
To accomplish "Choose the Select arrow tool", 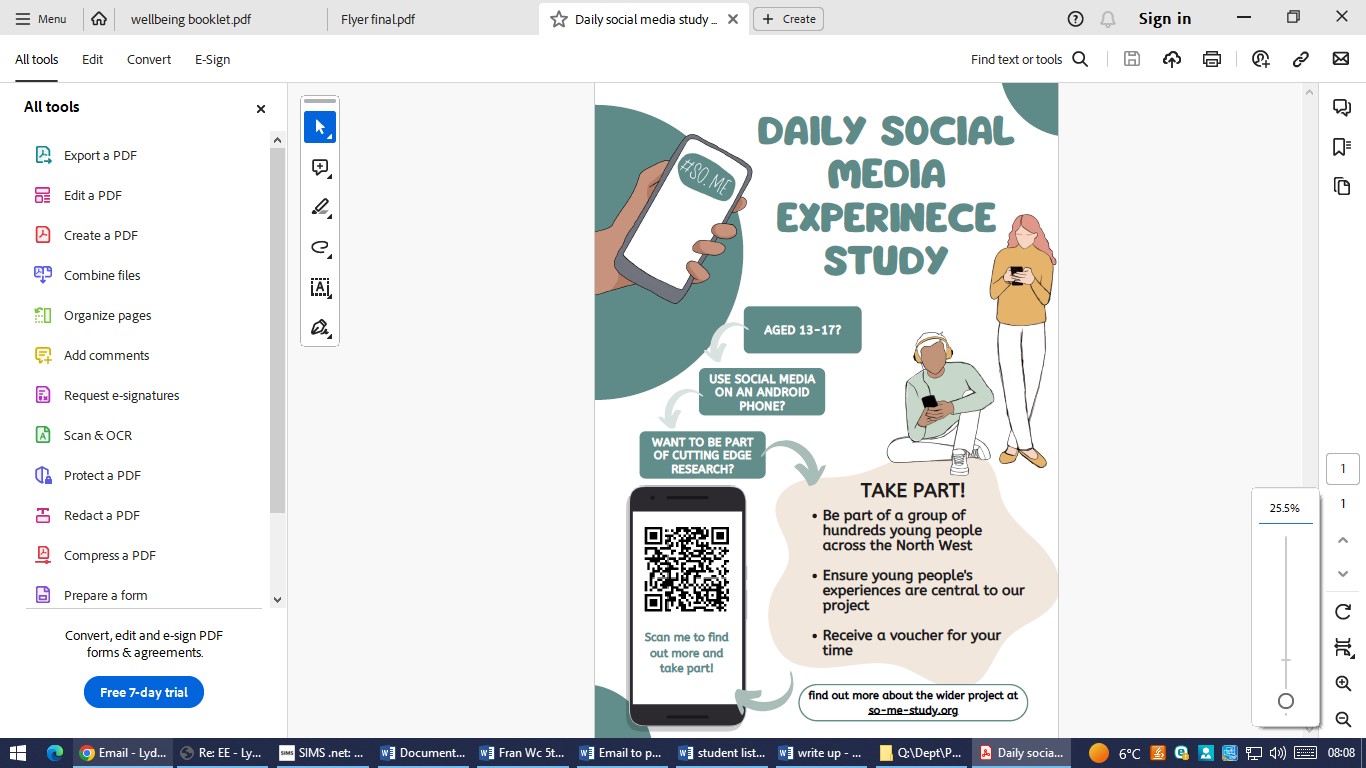I will (x=320, y=127).
